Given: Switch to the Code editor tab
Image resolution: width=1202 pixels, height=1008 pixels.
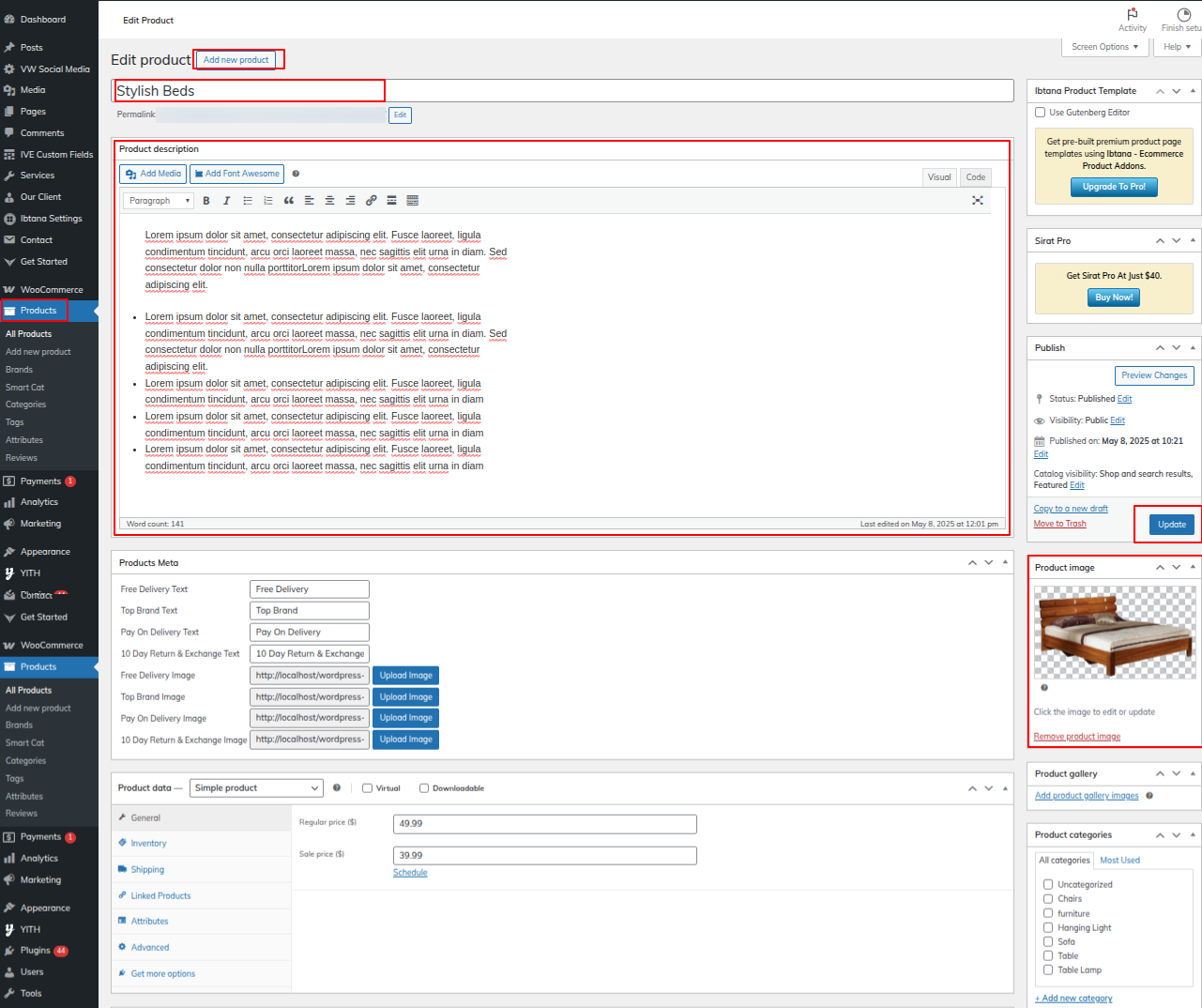Looking at the screenshot, I should (x=976, y=177).
